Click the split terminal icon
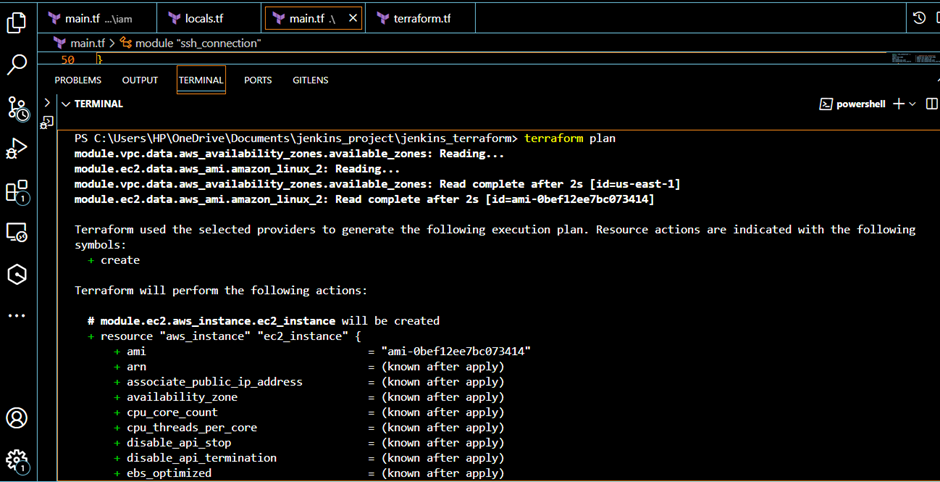Screen dimensions: 940x482 click(931, 104)
